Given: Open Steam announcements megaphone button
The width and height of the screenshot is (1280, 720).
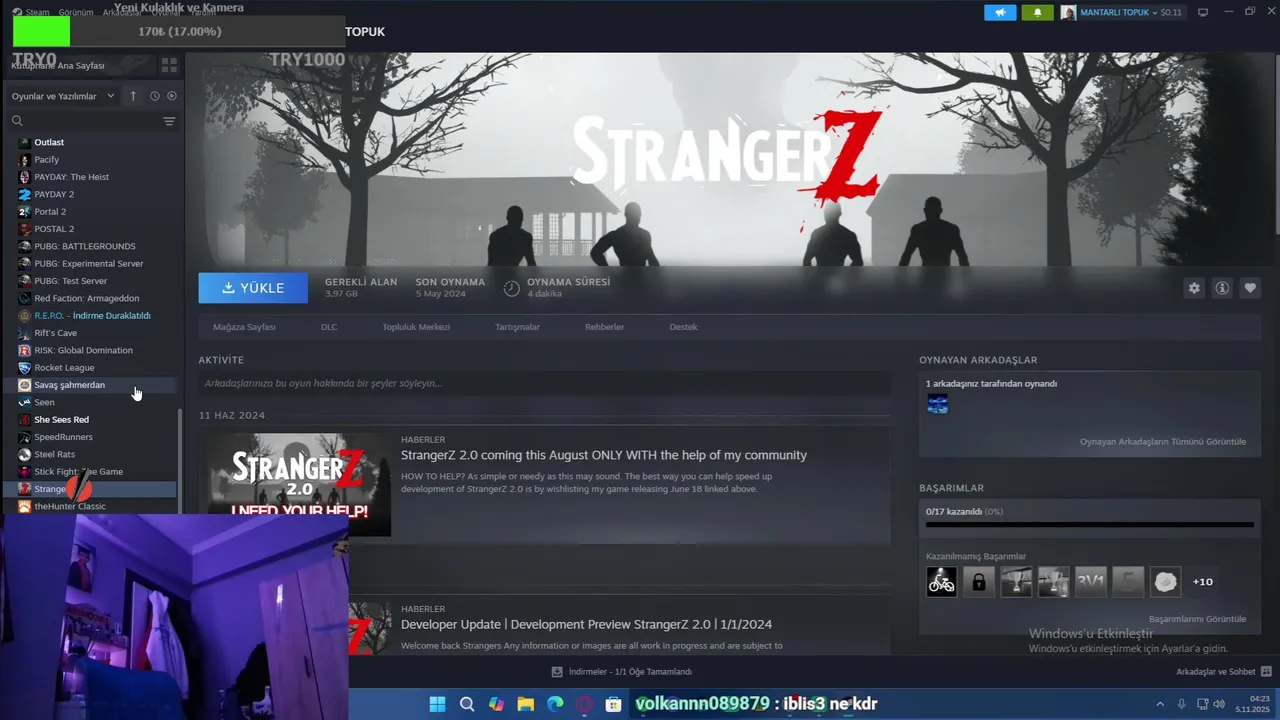Looking at the screenshot, I should click(x=1000, y=13).
